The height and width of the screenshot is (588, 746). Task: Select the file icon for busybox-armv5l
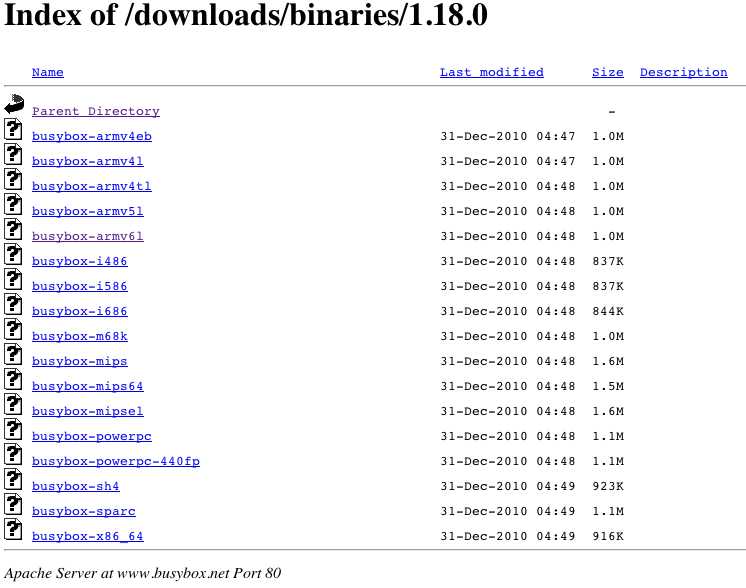13,204
